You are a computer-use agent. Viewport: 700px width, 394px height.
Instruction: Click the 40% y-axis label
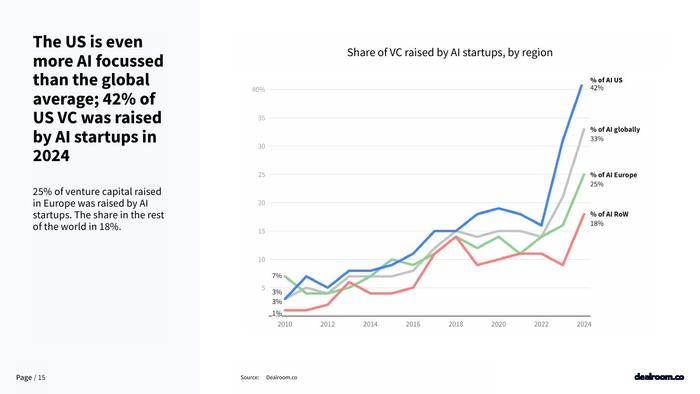258,90
